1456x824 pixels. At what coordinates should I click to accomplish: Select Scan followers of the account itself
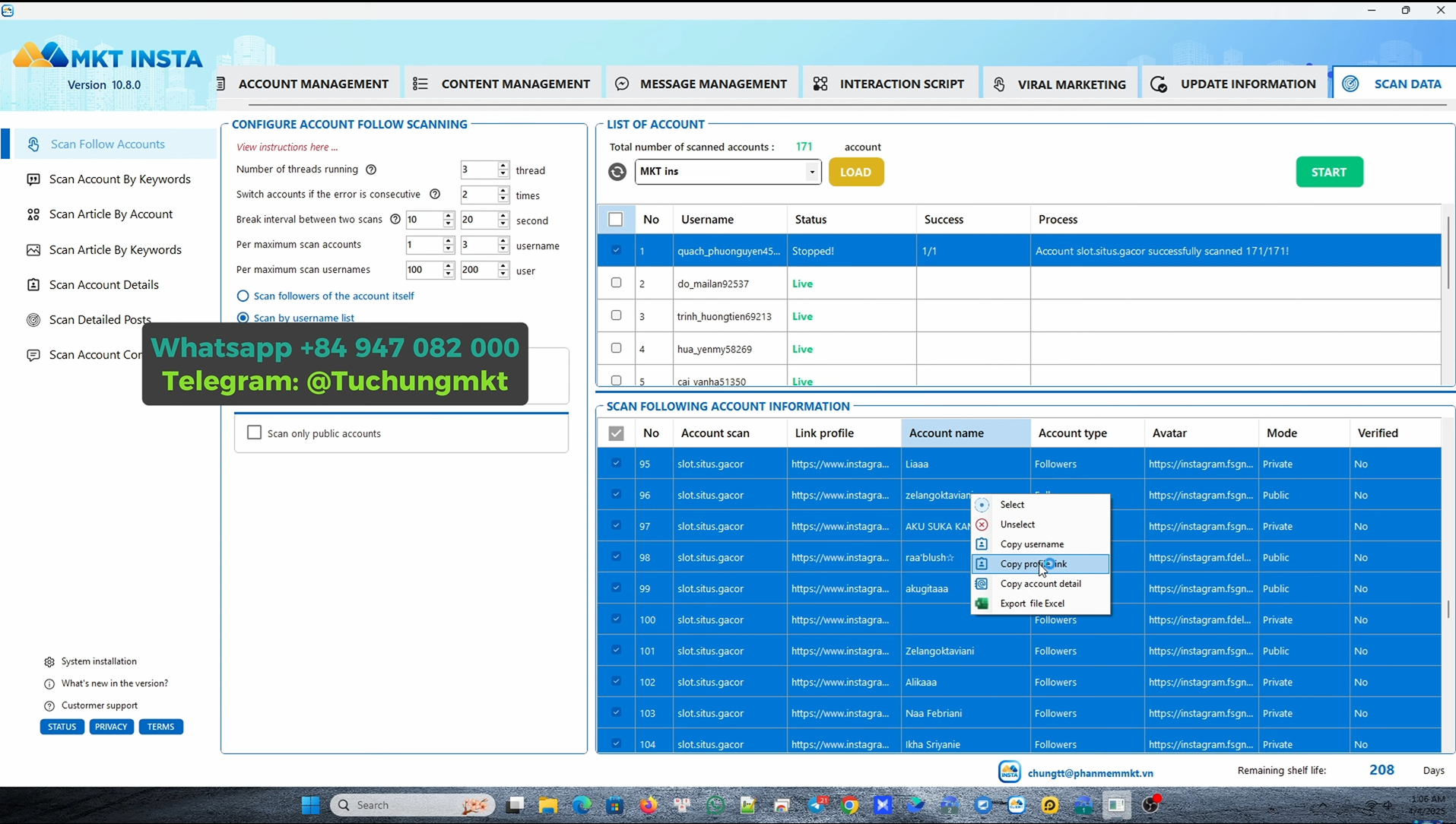click(x=243, y=296)
